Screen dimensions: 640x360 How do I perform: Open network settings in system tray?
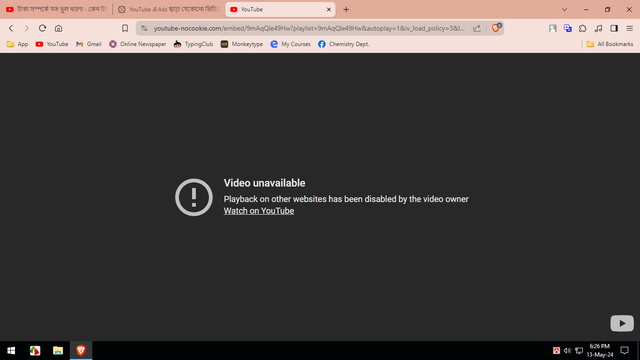pos(579,351)
